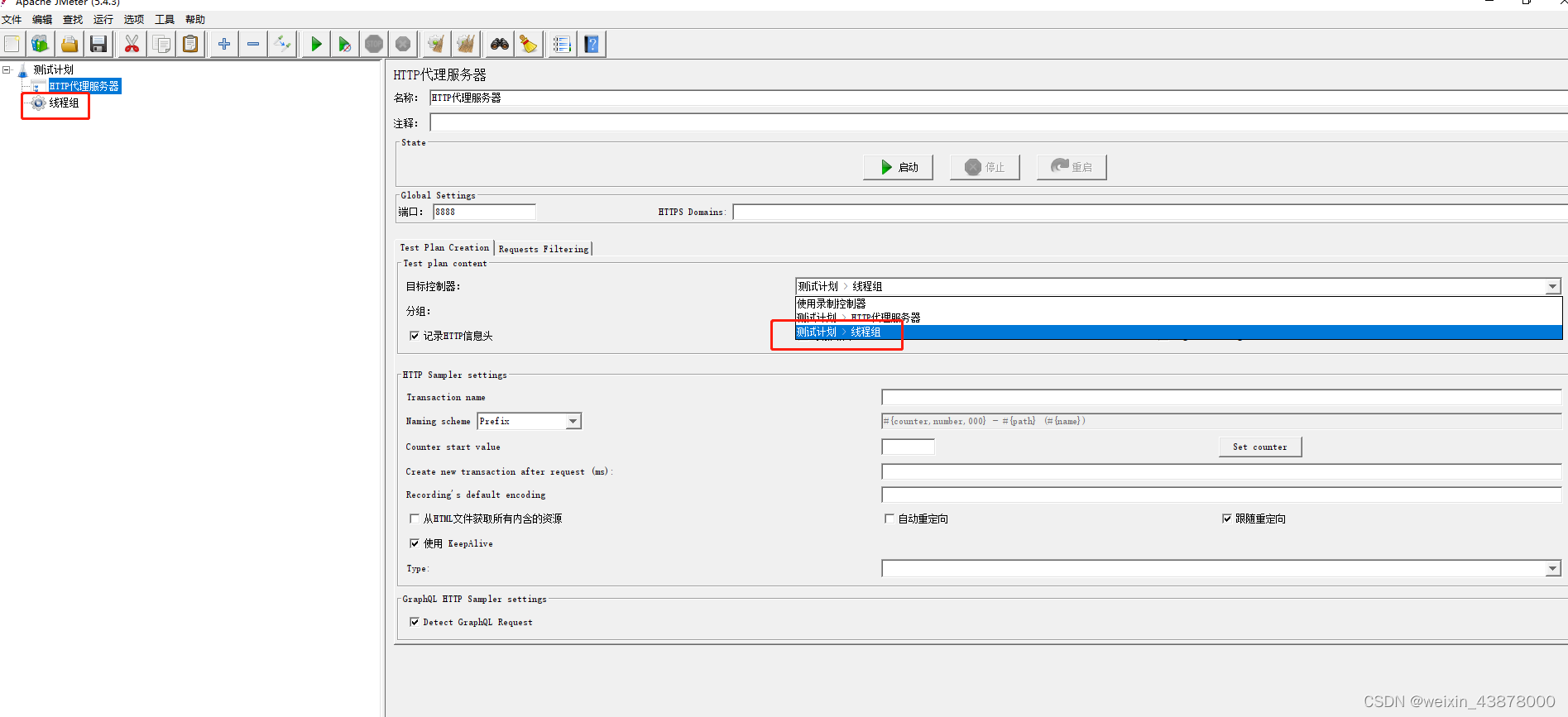Select HTTP代理服务器 in the tree
Image resolution: width=1568 pixels, height=717 pixels.
point(84,86)
